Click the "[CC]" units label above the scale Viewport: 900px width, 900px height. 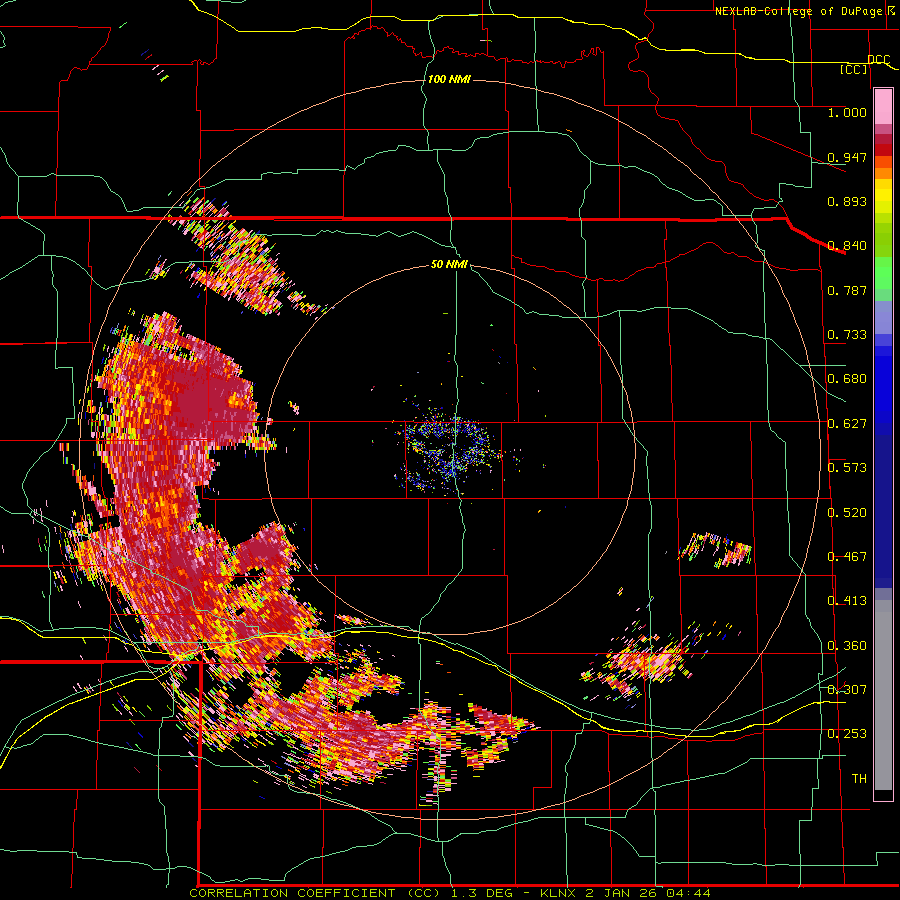click(x=854, y=69)
